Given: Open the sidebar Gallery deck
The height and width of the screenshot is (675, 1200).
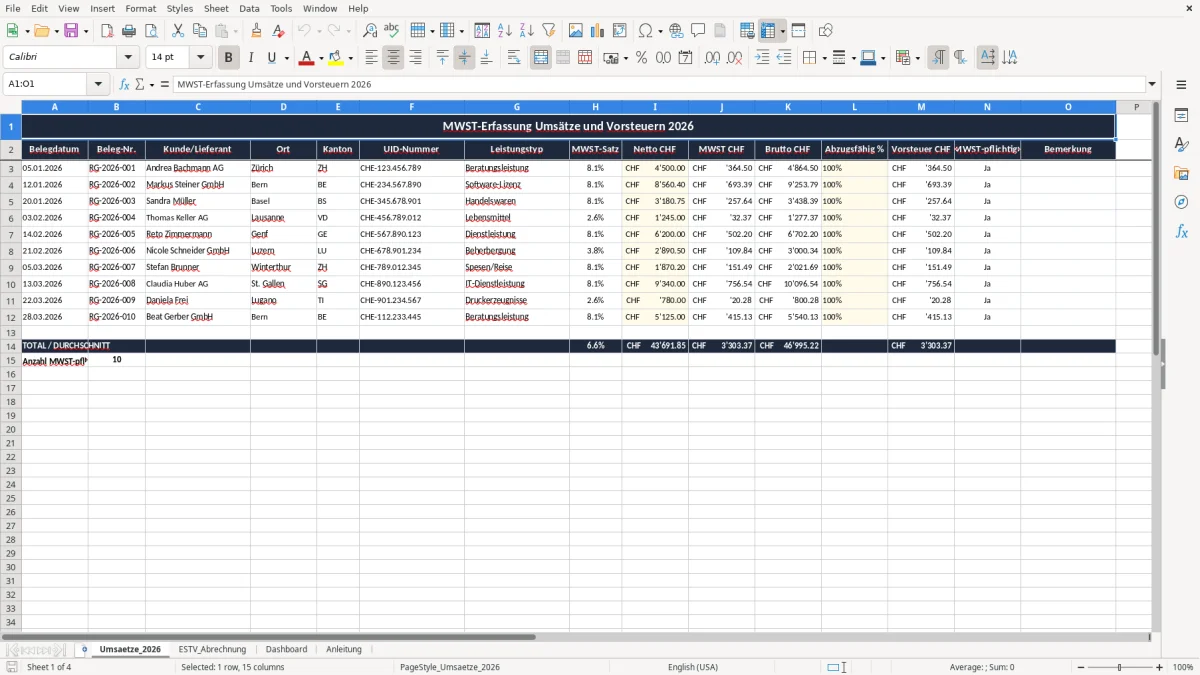Looking at the screenshot, I should click(1181, 174).
